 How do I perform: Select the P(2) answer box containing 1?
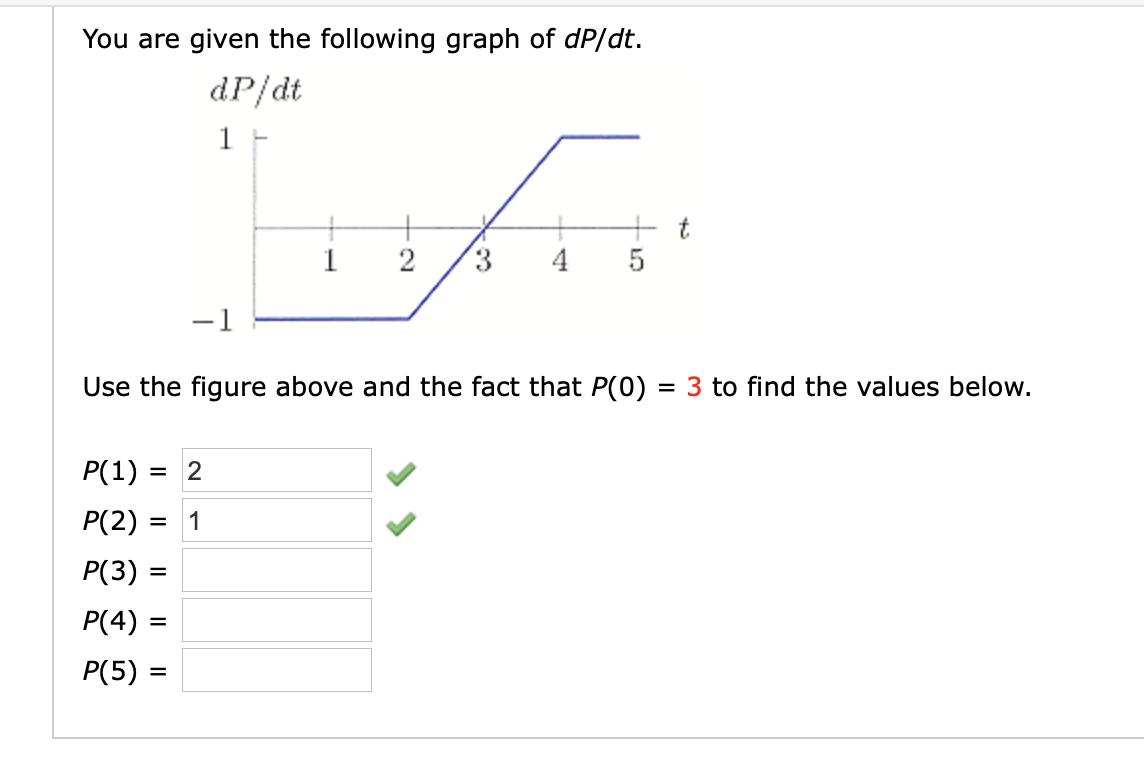click(x=276, y=519)
